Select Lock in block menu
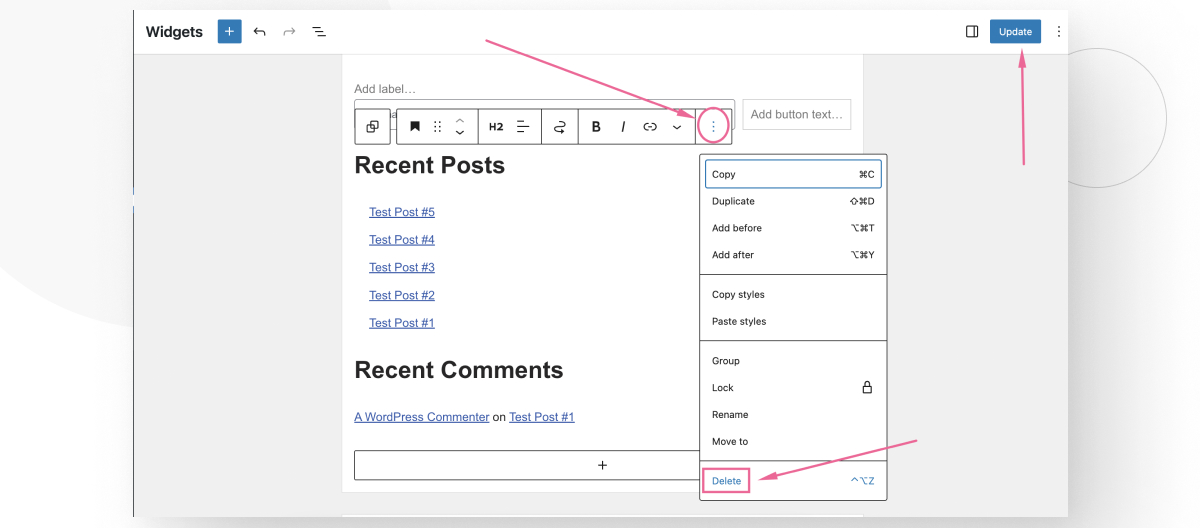 [x=793, y=388]
